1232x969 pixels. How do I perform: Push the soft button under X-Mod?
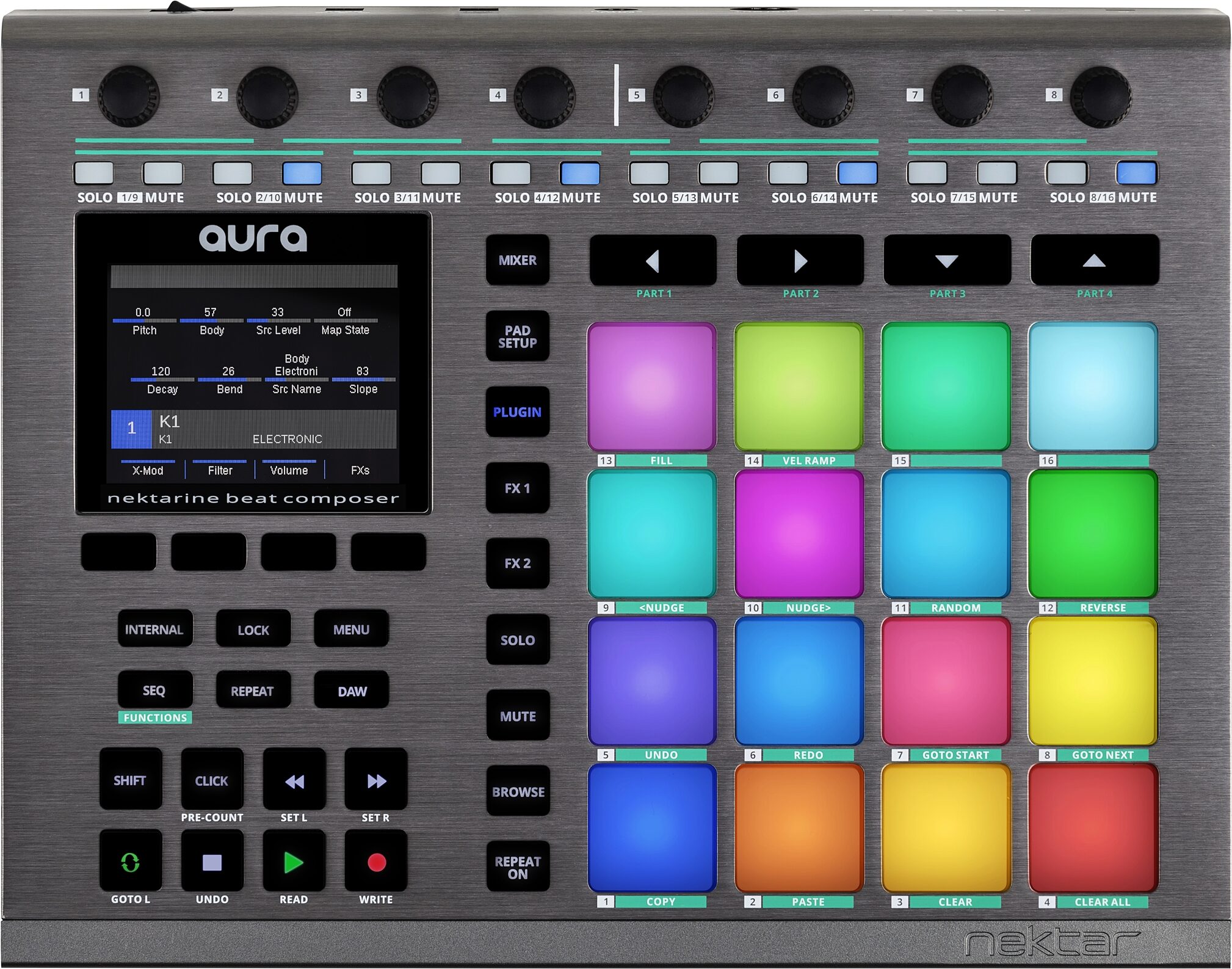pos(119,552)
